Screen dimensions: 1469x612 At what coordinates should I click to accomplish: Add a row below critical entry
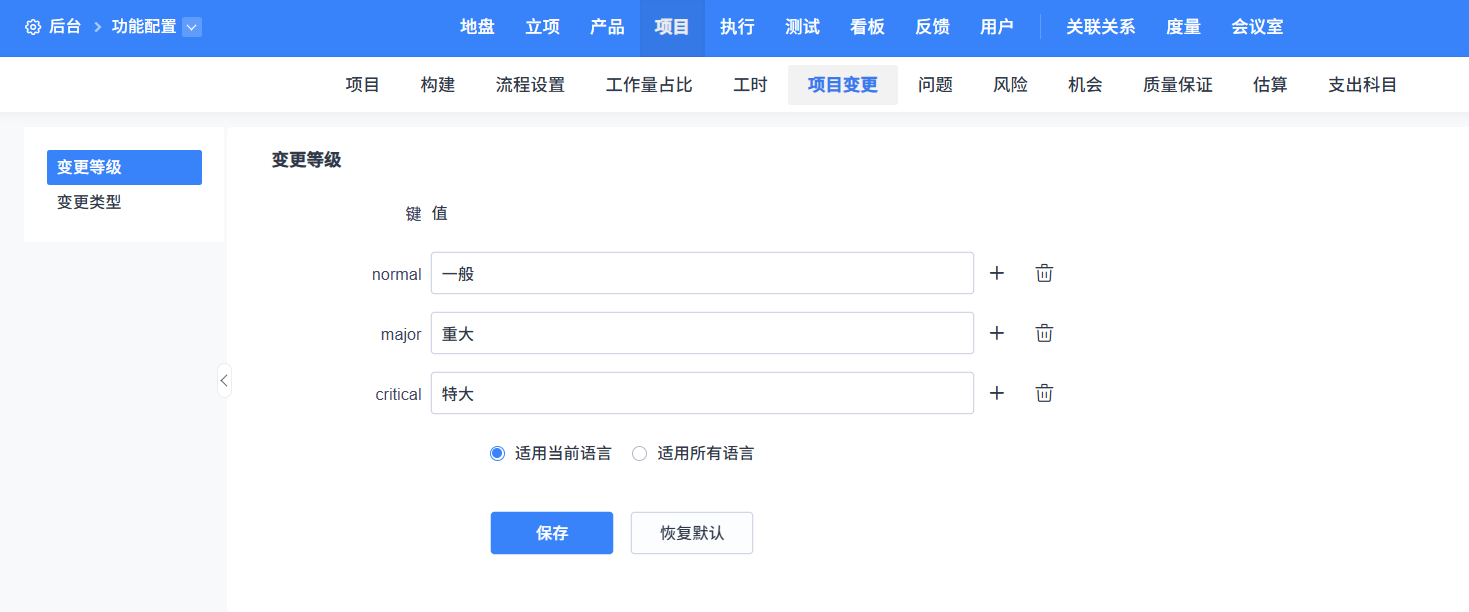(996, 393)
